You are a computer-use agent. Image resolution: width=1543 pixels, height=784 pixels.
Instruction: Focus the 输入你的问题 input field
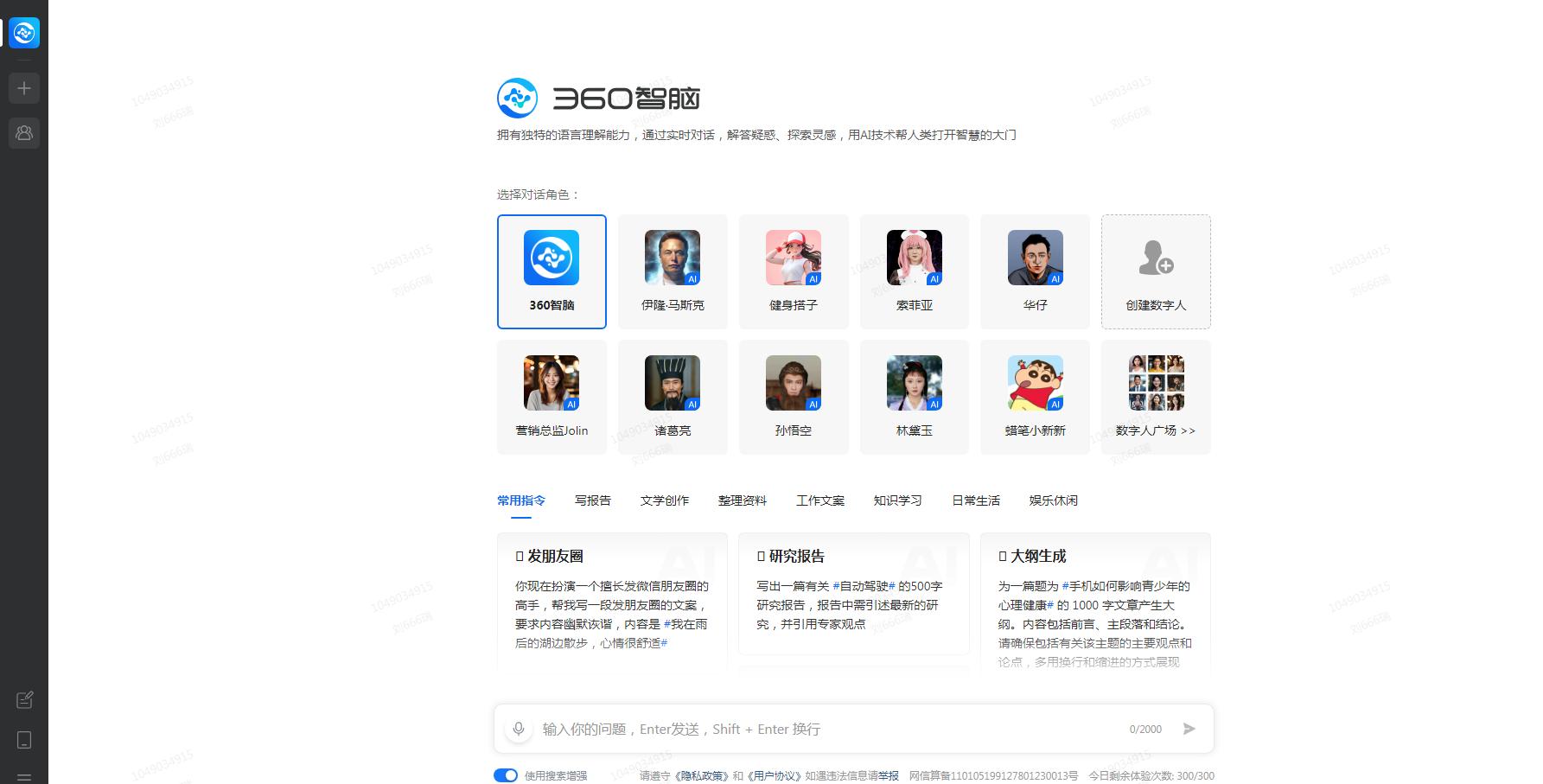(830, 729)
